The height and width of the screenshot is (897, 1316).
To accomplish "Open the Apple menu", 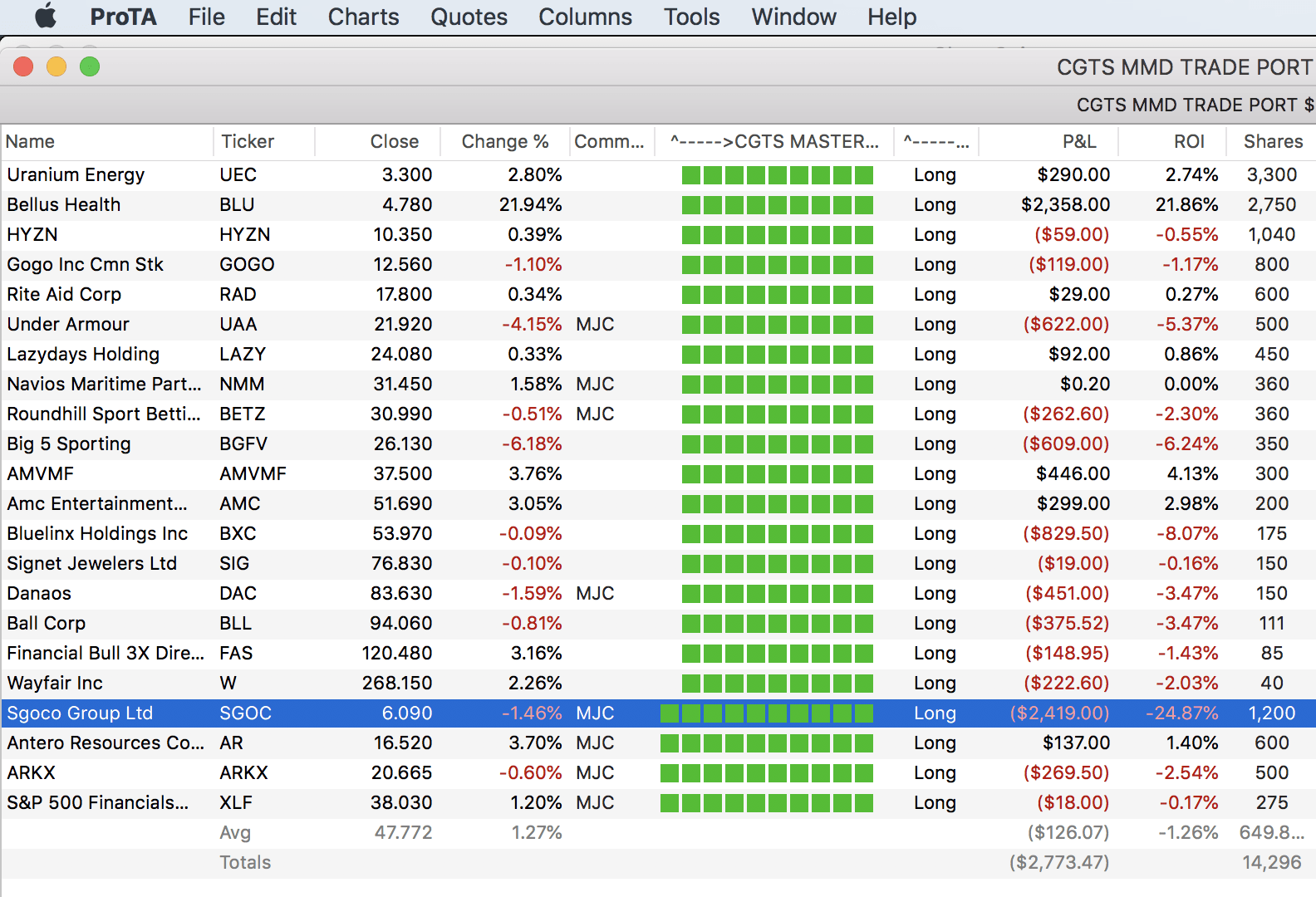I will (46, 16).
